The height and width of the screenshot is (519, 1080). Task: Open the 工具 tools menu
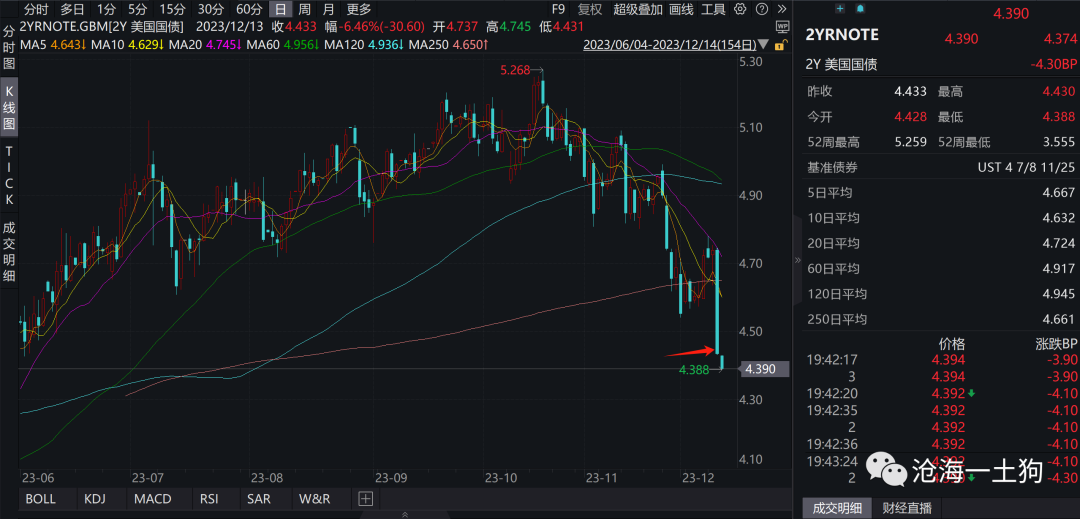point(713,9)
